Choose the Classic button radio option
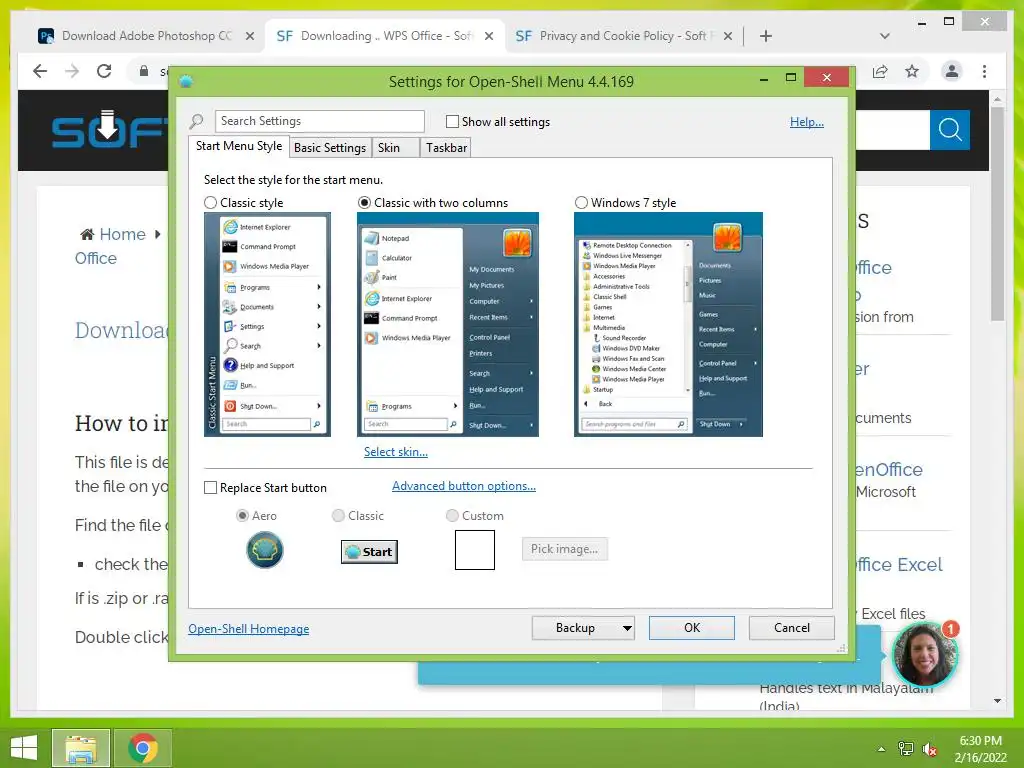The width and height of the screenshot is (1024, 768). (338, 516)
